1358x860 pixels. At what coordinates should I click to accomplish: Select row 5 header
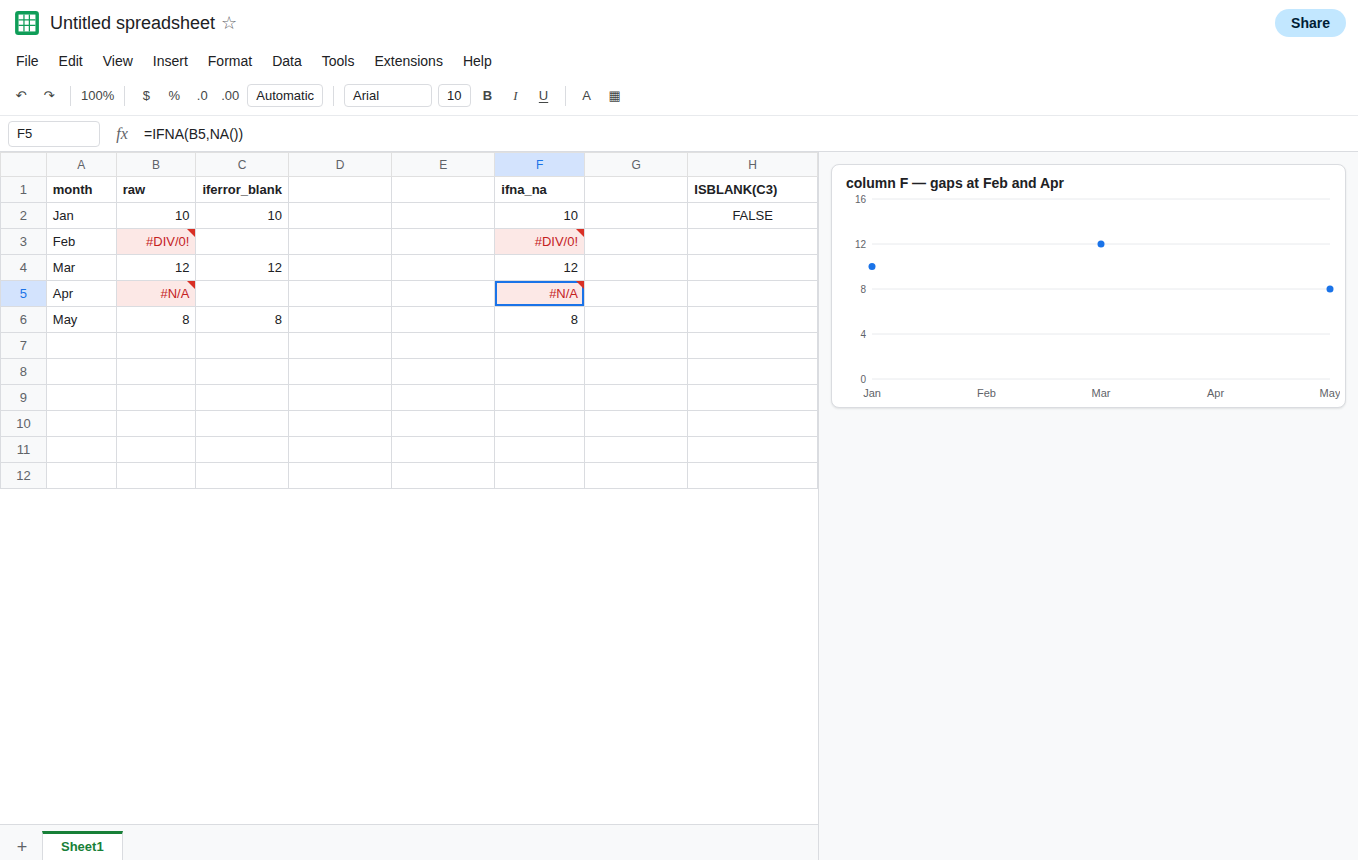pos(23,294)
